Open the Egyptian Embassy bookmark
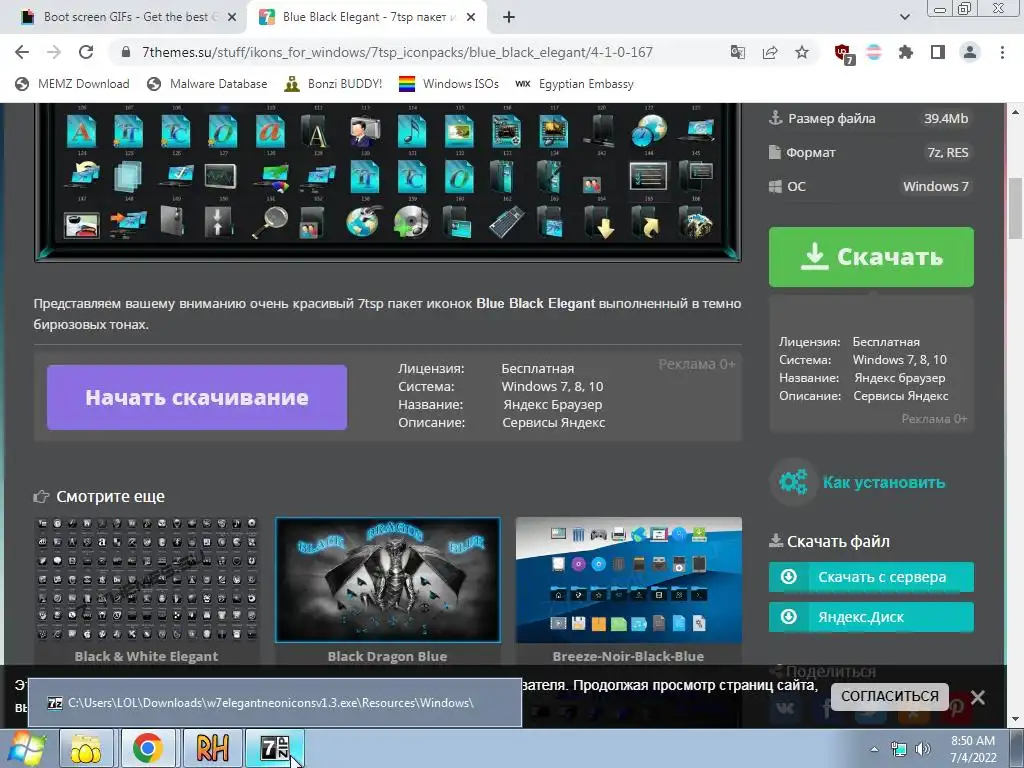Image resolution: width=1024 pixels, height=768 pixels. pyautogui.click(x=575, y=84)
